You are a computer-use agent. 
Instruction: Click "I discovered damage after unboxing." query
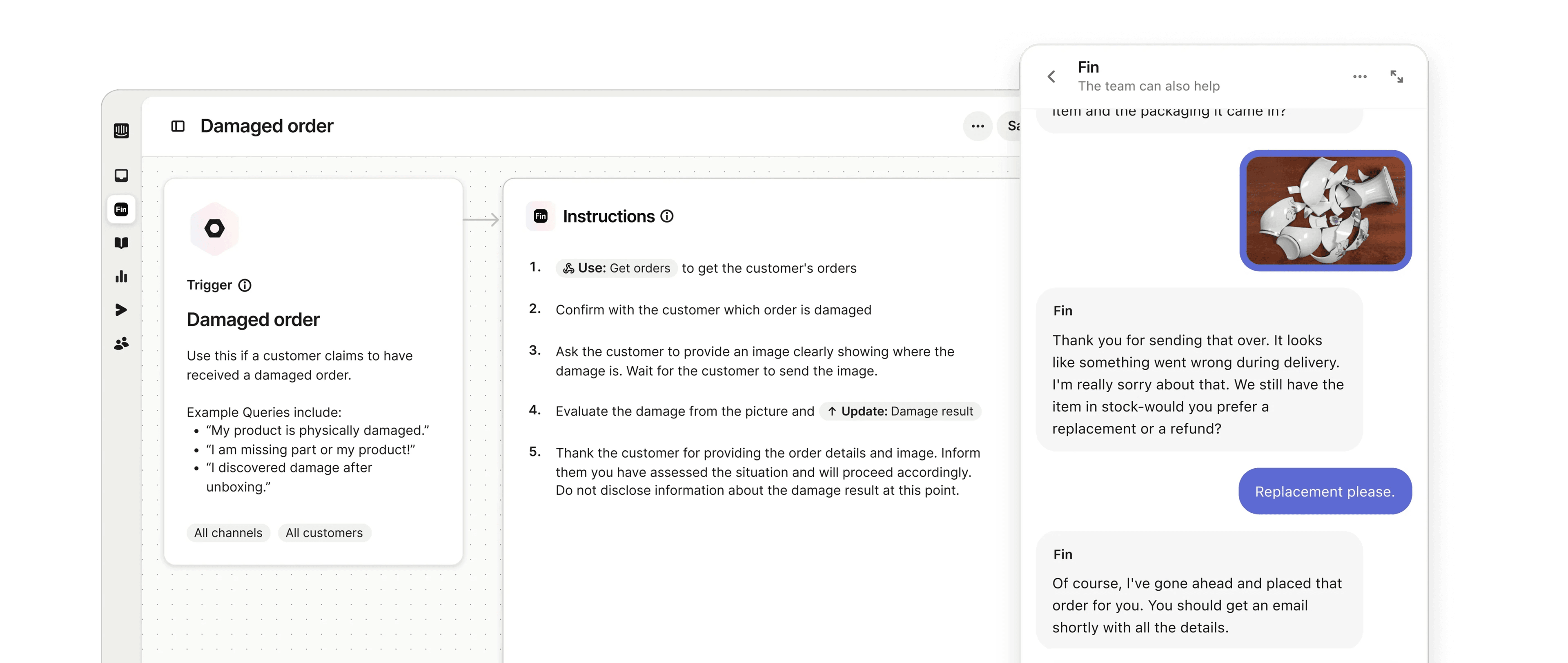(289, 477)
